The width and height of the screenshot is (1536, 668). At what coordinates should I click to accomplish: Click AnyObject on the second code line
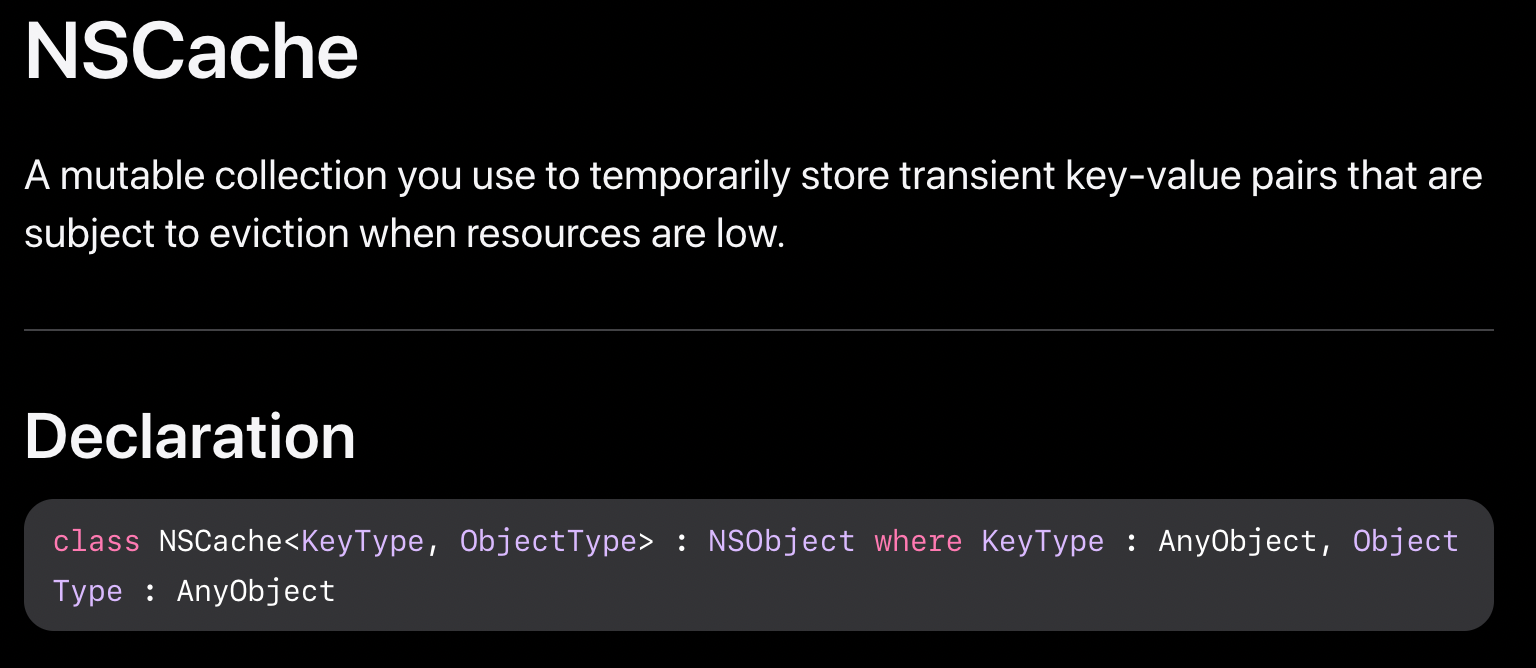pyautogui.click(x=255, y=591)
